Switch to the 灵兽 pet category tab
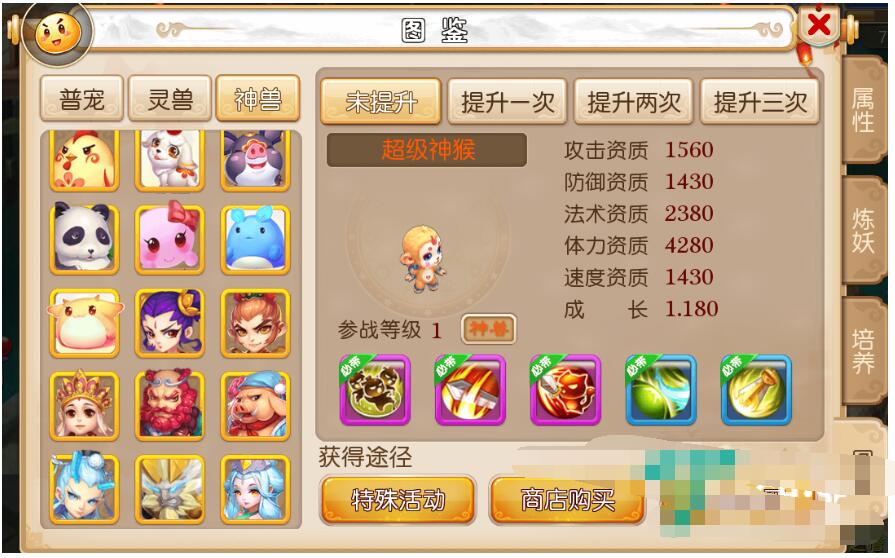 click(170, 99)
